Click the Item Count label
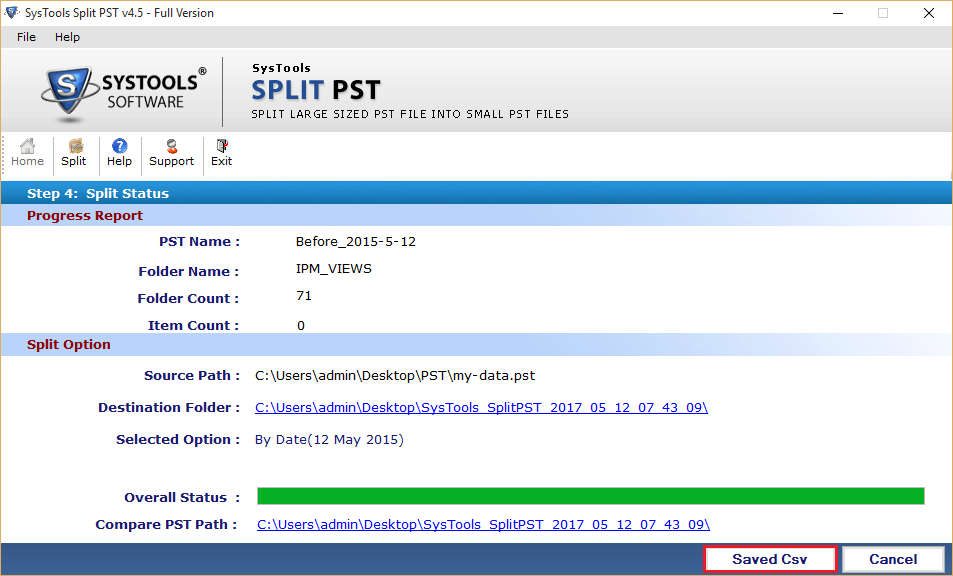This screenshot has width=953, height=576. pos(193,326)
